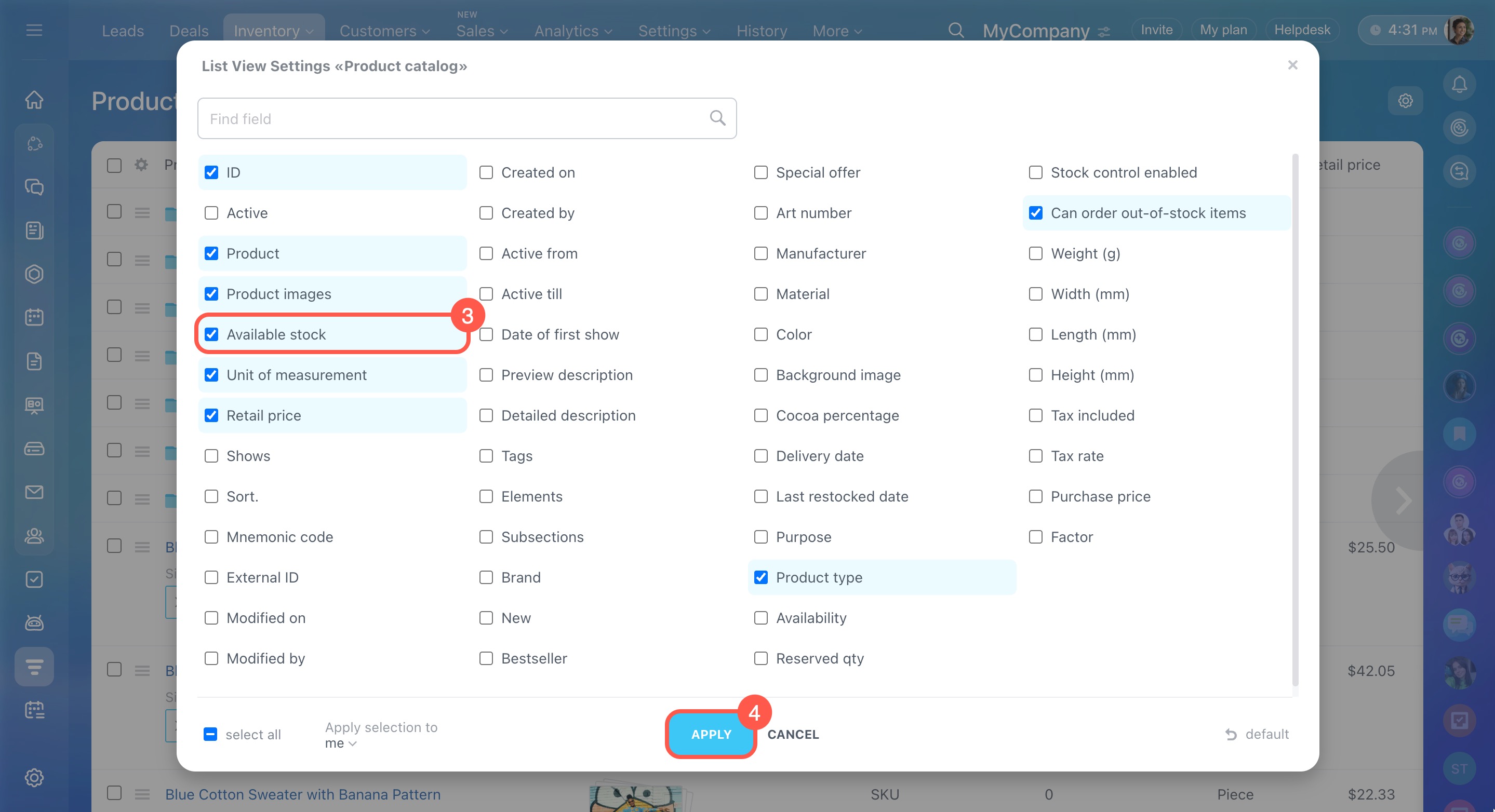Click inside the Find field input
The height and width of the screenshot is (812, 1495).
coord(452,119)
